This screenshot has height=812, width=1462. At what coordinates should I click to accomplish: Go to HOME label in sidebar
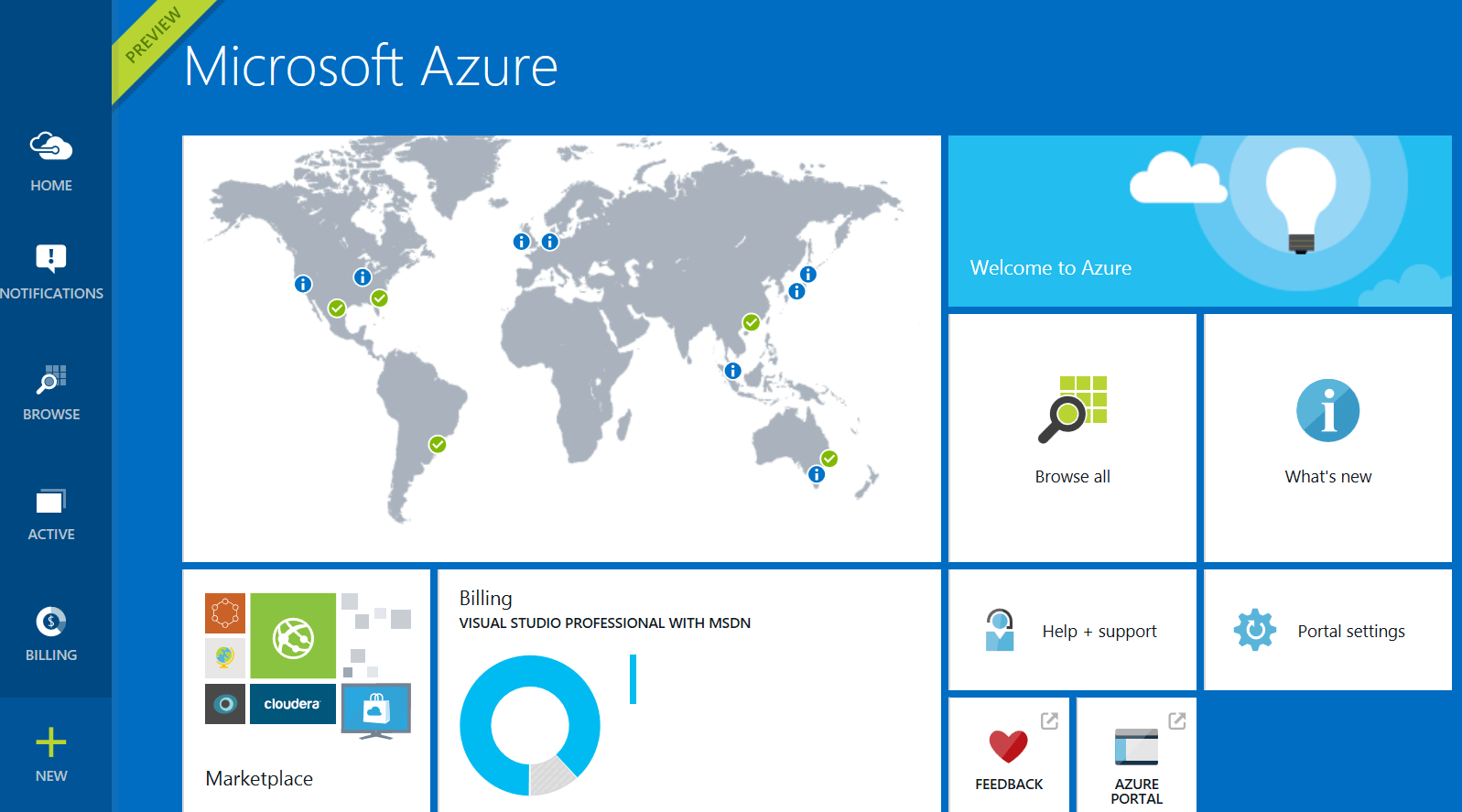(51, 185)
